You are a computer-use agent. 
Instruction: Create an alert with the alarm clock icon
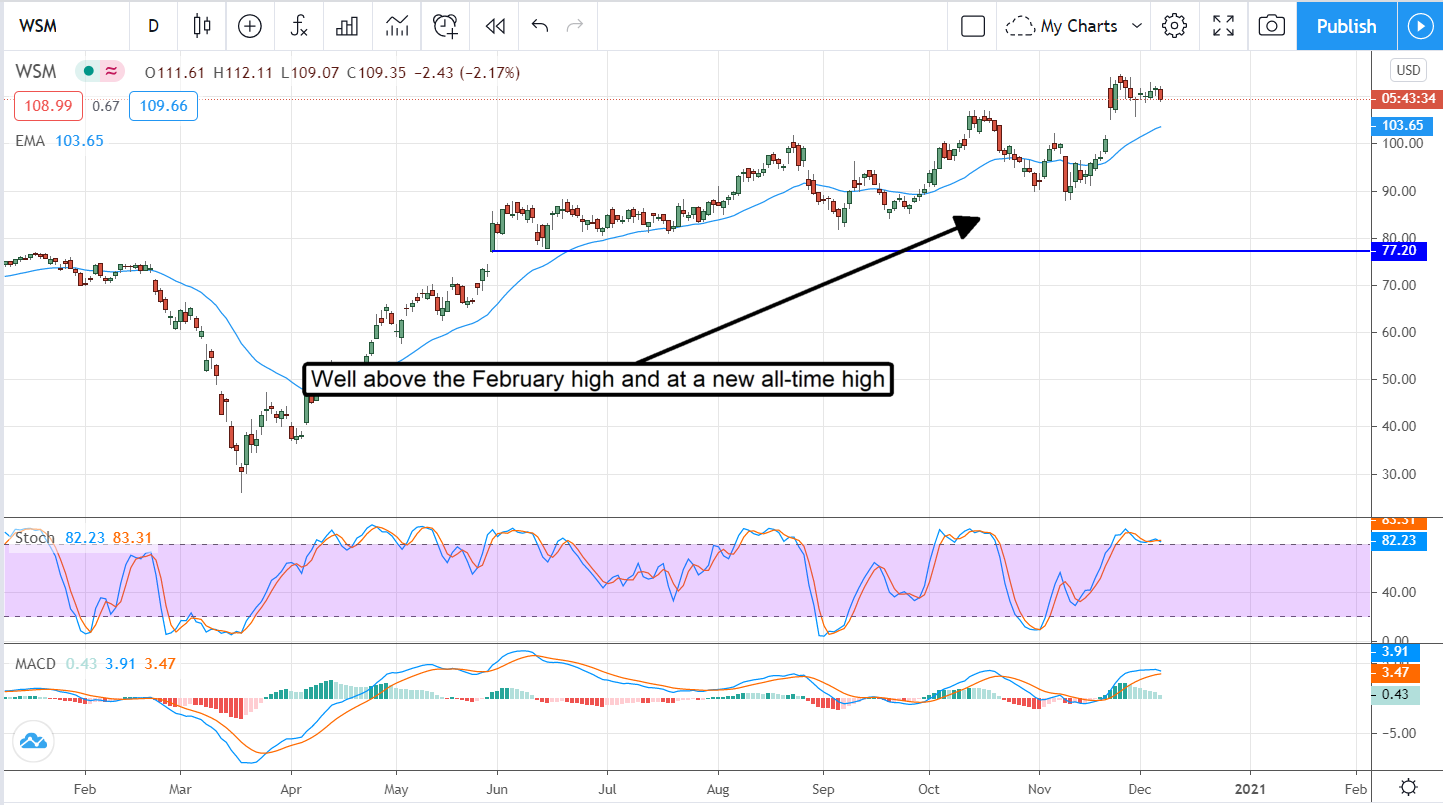tap(446, 26)
